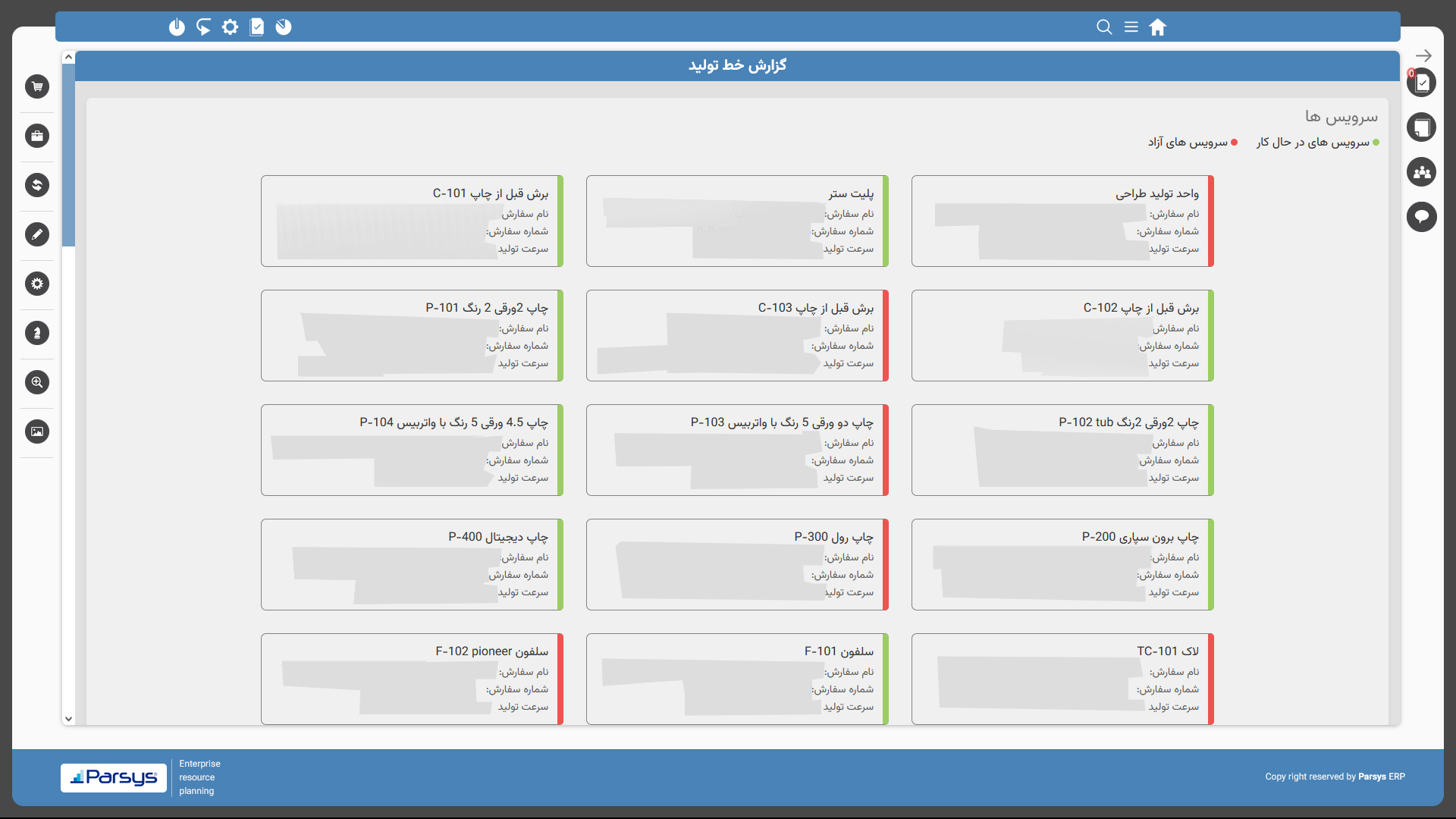Select the F-102 pioneer cellophane card
This screenshot has height=819, width=1456.
click(x=412, y=679)
